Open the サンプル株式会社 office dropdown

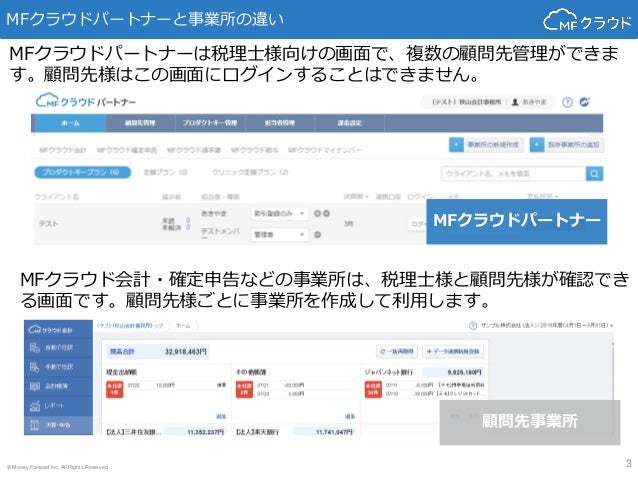[547, 326]
